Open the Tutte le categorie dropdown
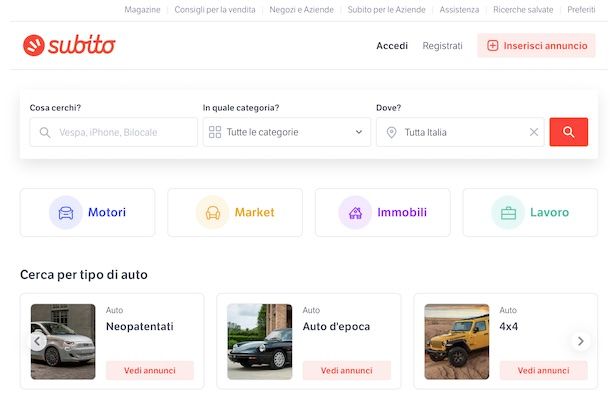Image resolution: width=610 pixels, height=411 pixels. pyautogui.click(x=287, y=132)
